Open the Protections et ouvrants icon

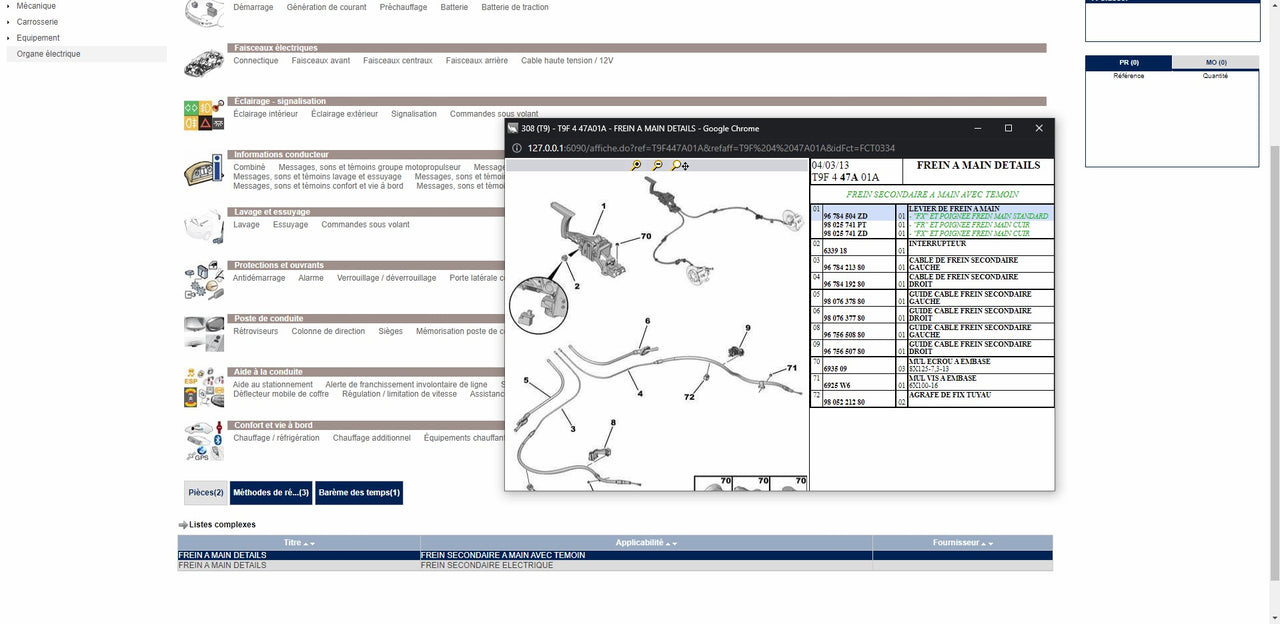(204, 281)
